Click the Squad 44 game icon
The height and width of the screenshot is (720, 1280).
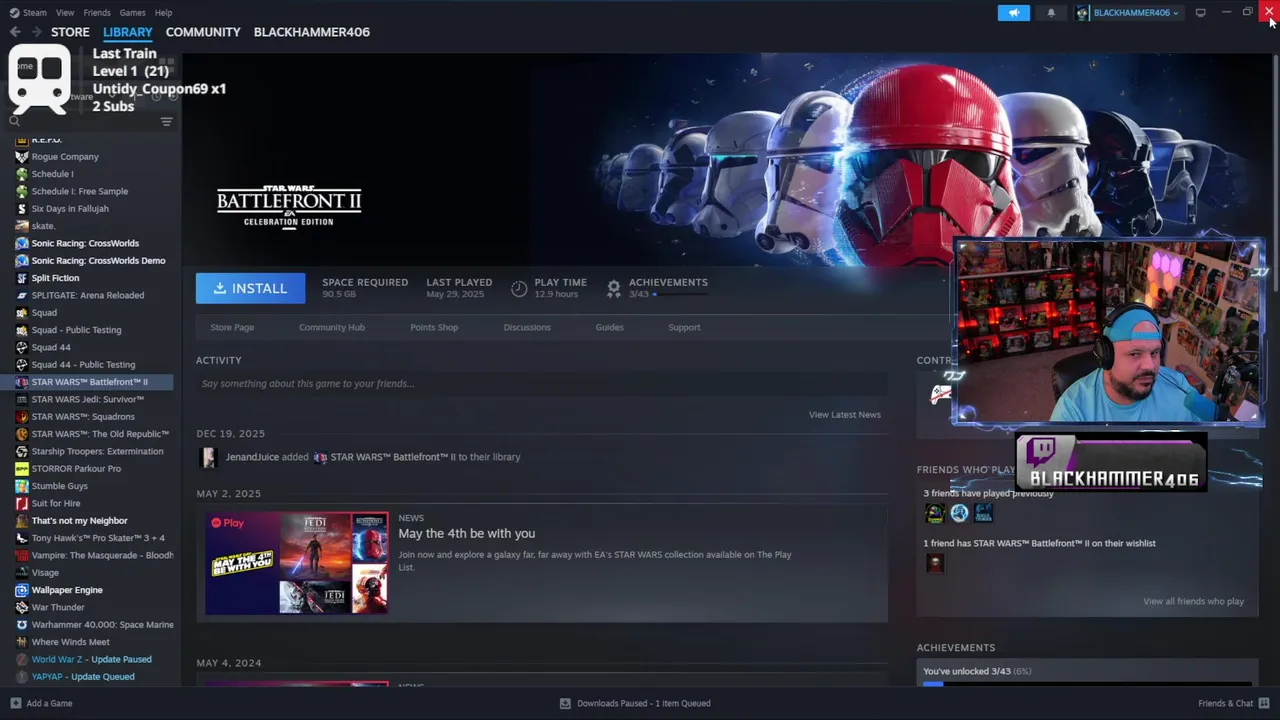[x=22, y=347]
